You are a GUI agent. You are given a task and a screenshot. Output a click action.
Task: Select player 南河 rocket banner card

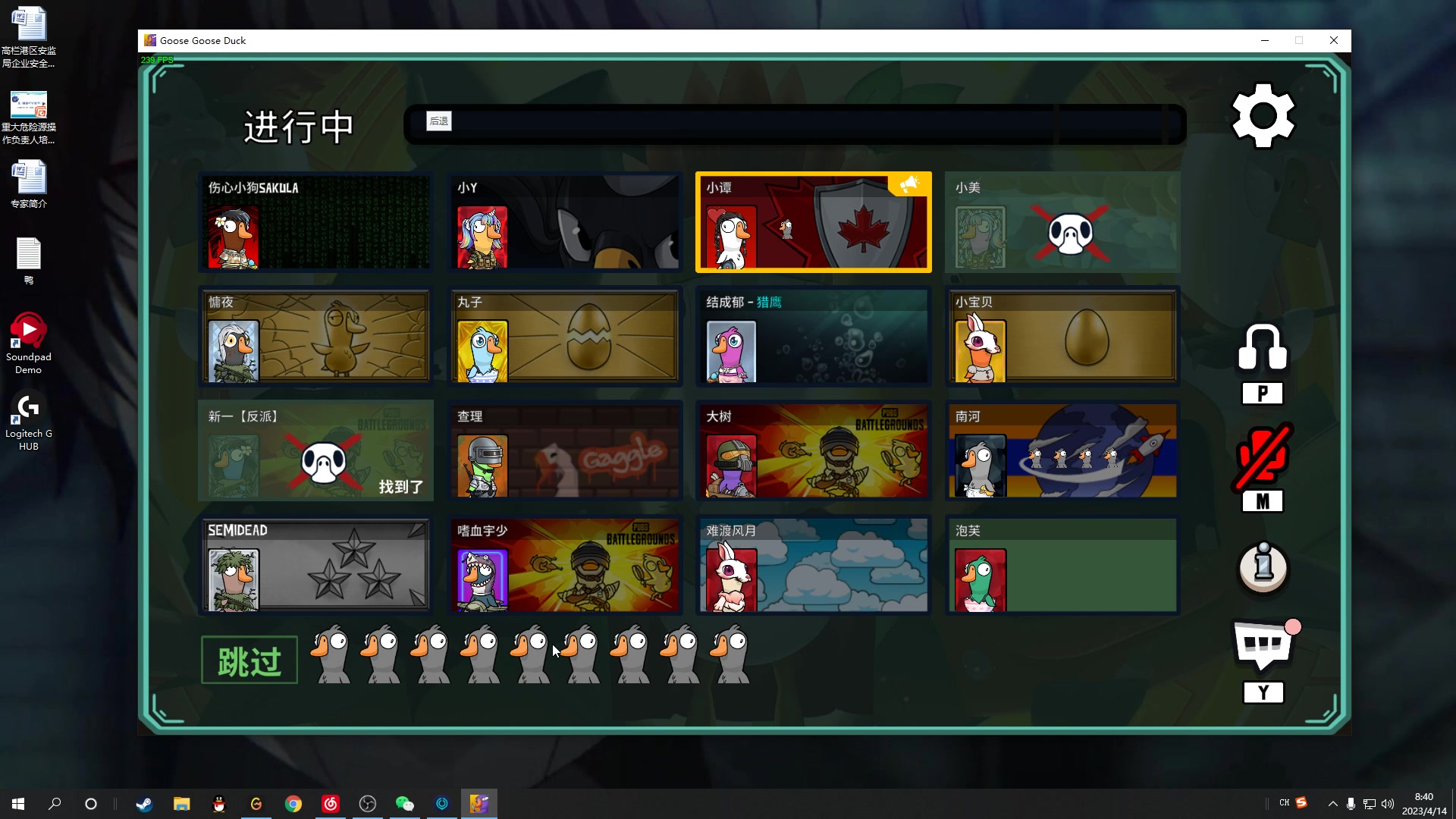(1062, 450)
